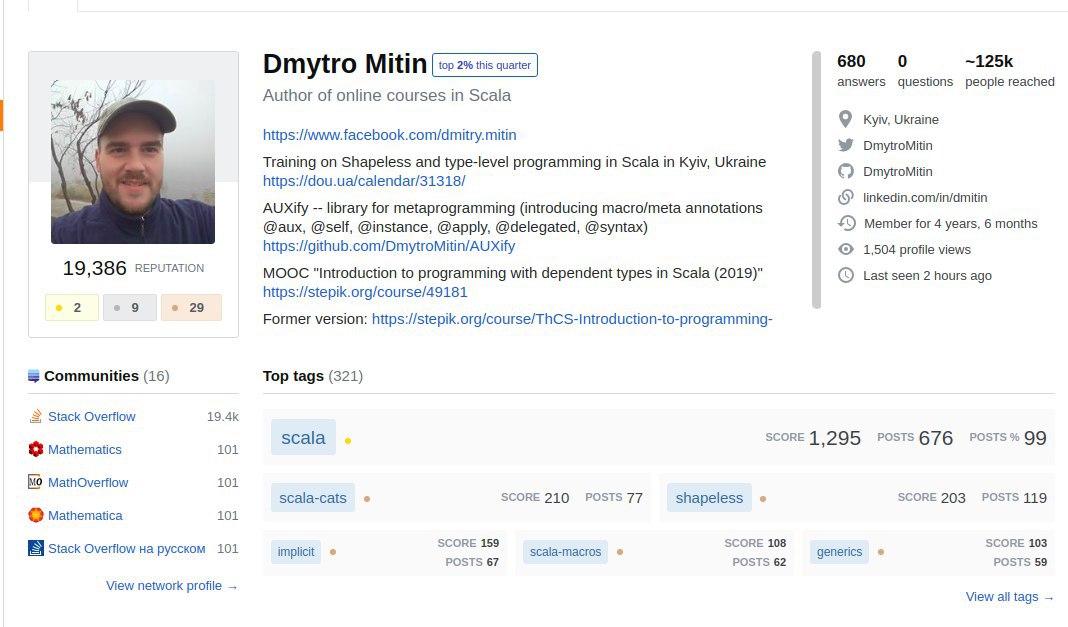This screenshot has width=1068, height=627.
Task: Click the Member for 4 years text
Action: coord(950,223)
